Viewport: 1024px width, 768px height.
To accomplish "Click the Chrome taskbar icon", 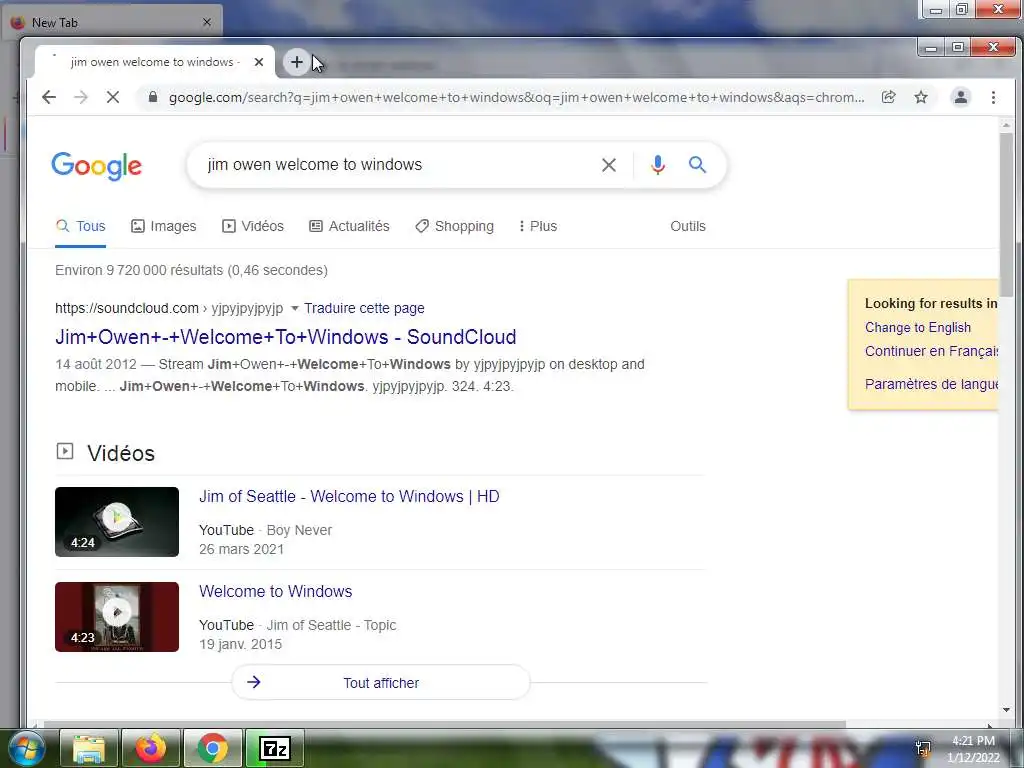I will pos(212,748).
